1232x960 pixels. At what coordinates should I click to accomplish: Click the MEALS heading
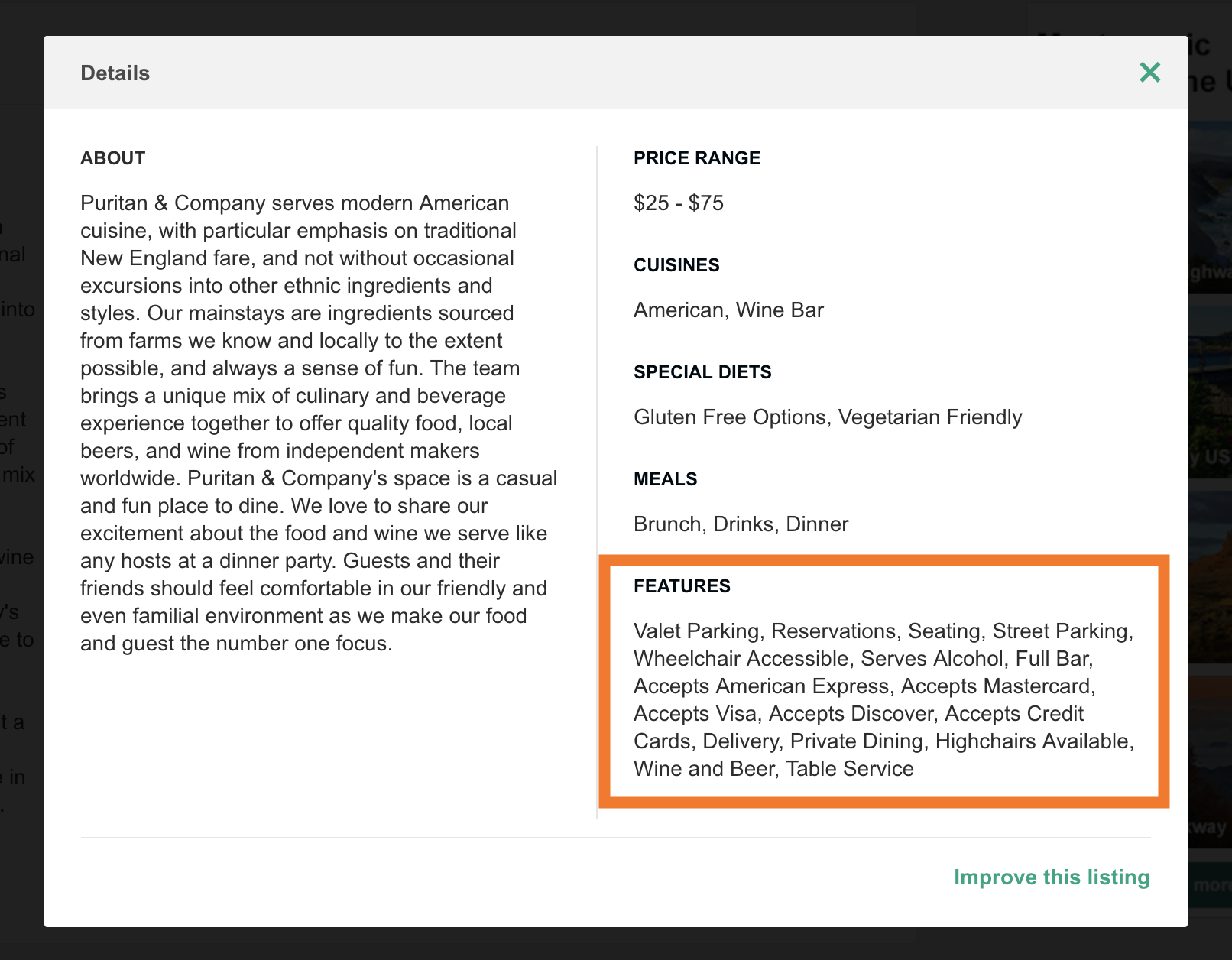(x=666, y=479)
